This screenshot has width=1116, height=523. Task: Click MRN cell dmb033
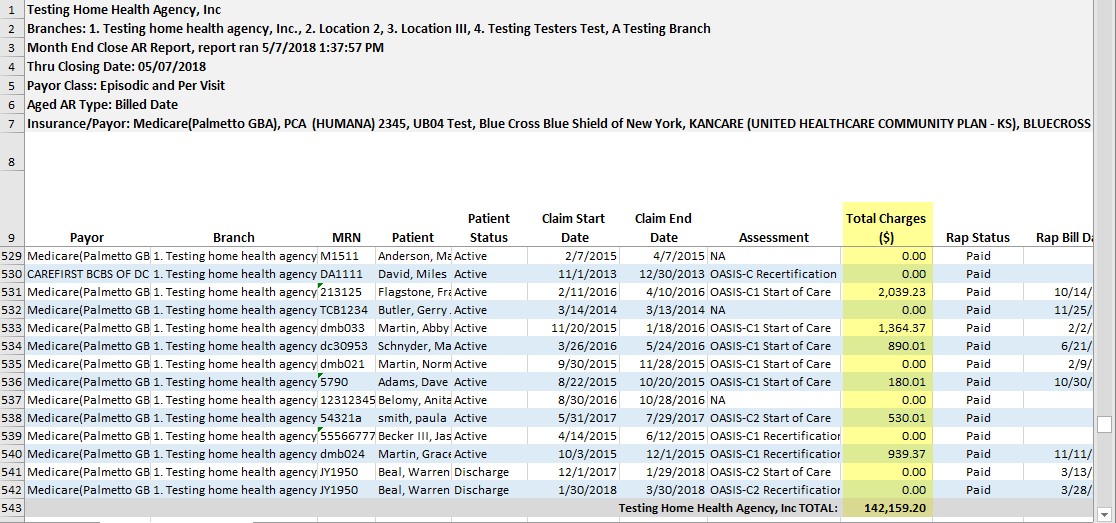coord(347,328)
